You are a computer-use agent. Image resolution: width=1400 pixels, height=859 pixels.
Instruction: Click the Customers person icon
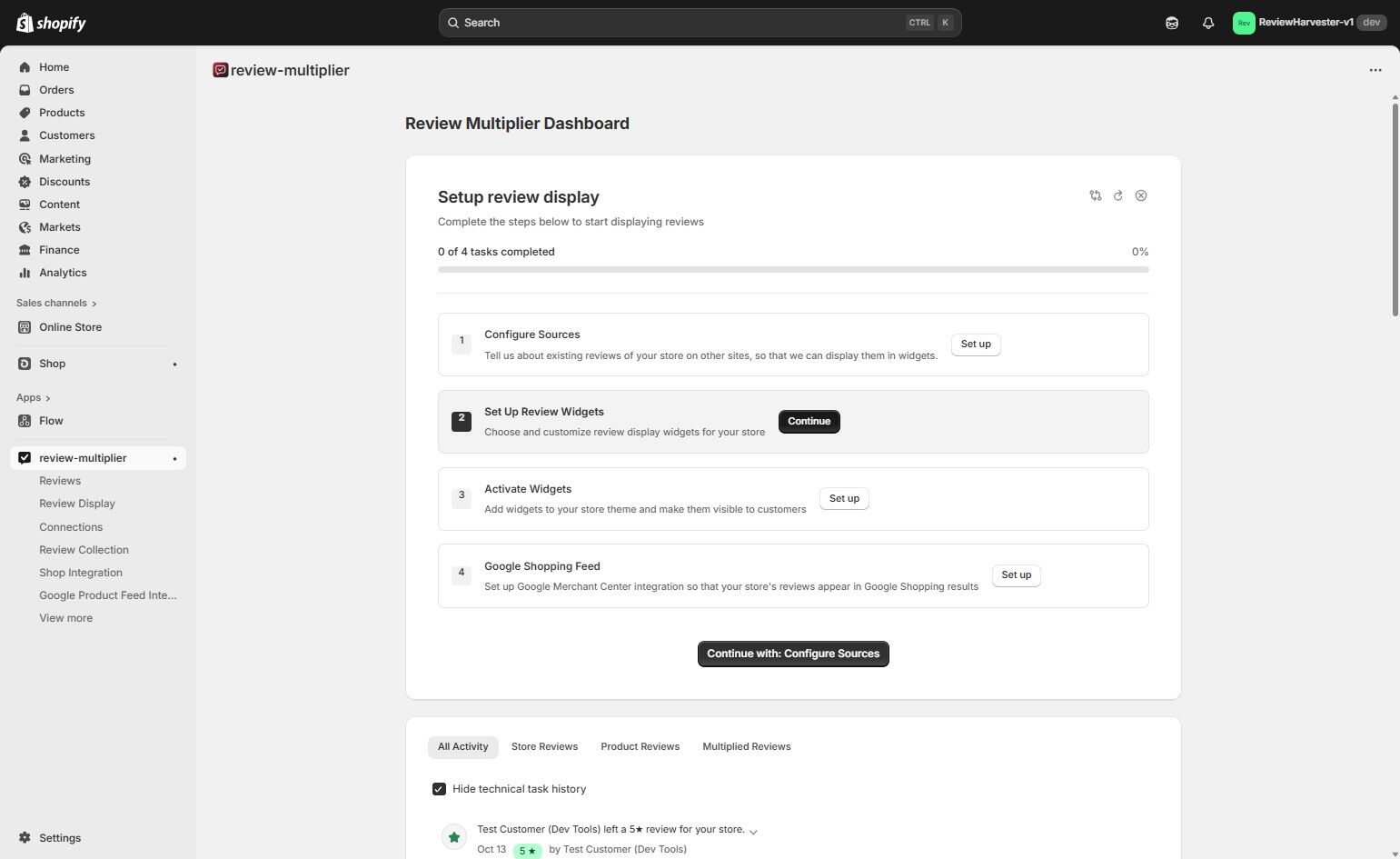click(x=25, y=135)
